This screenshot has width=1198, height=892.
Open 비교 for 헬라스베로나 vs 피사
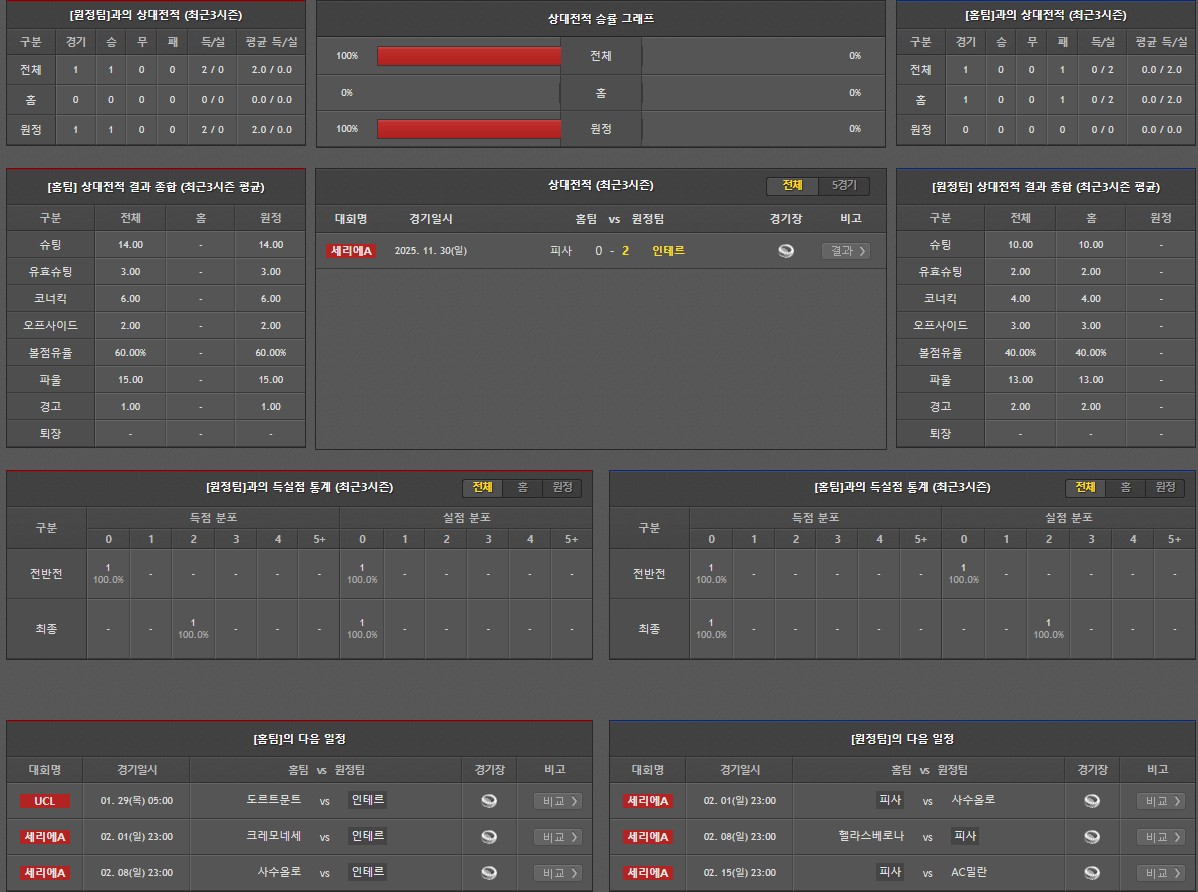[x=1160, y=837]
